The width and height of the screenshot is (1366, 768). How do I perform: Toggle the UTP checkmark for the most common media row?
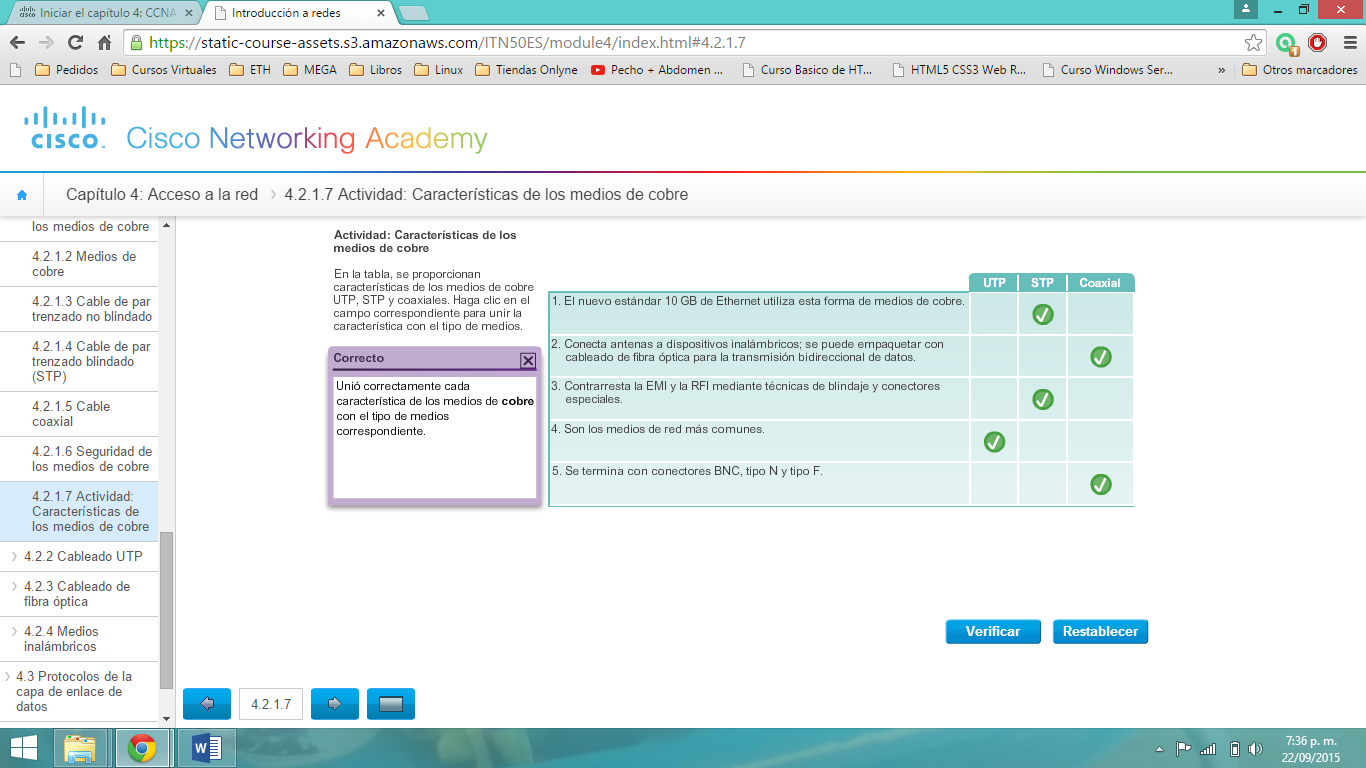993,440
